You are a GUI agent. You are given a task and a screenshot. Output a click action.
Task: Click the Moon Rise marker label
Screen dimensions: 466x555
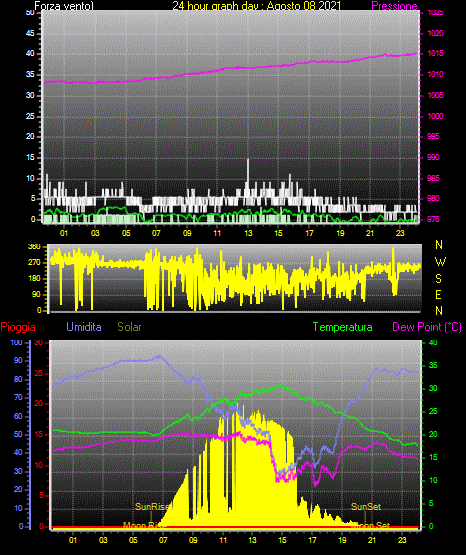pos(143,525)
